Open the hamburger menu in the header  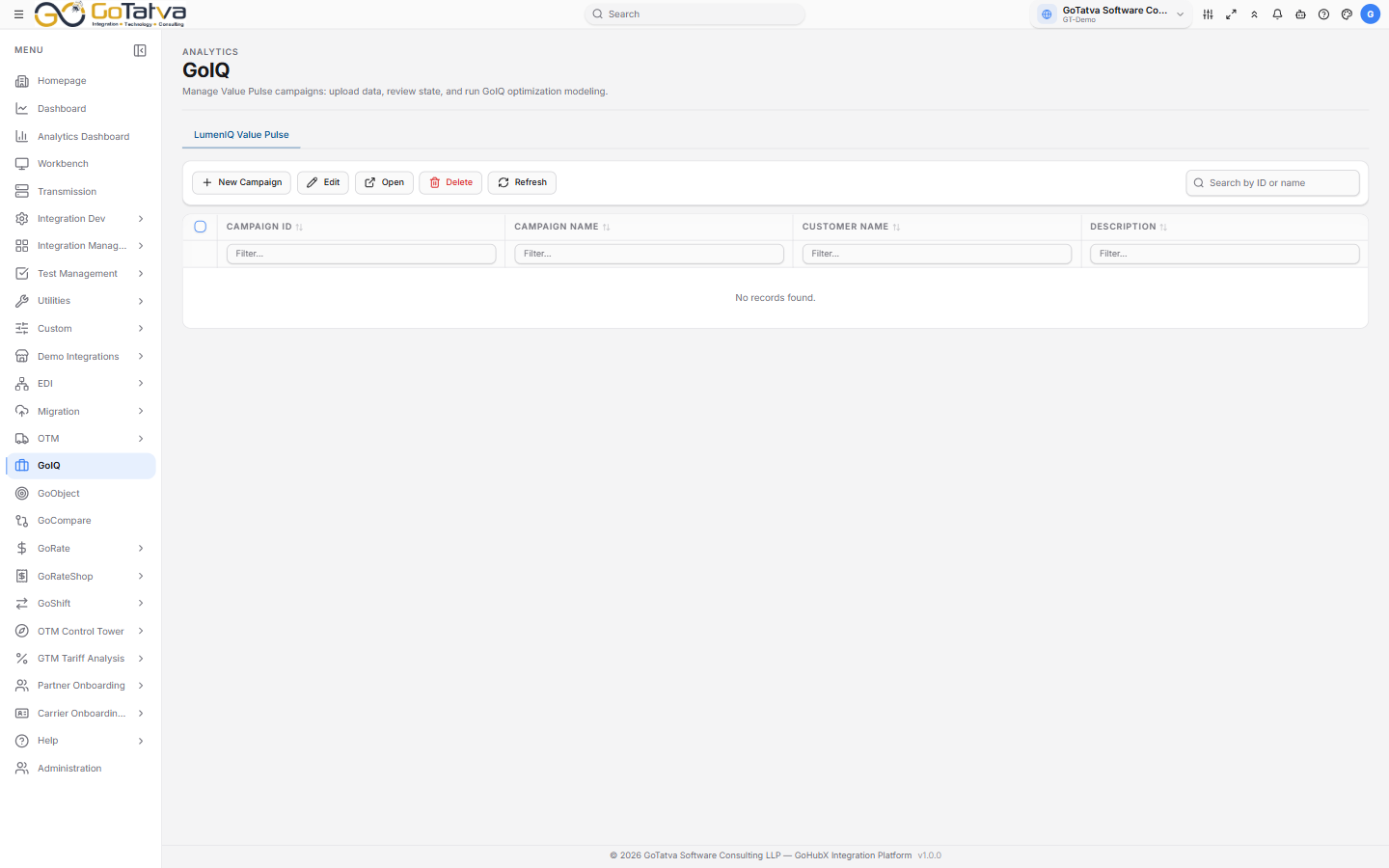(x=18, y=14)
